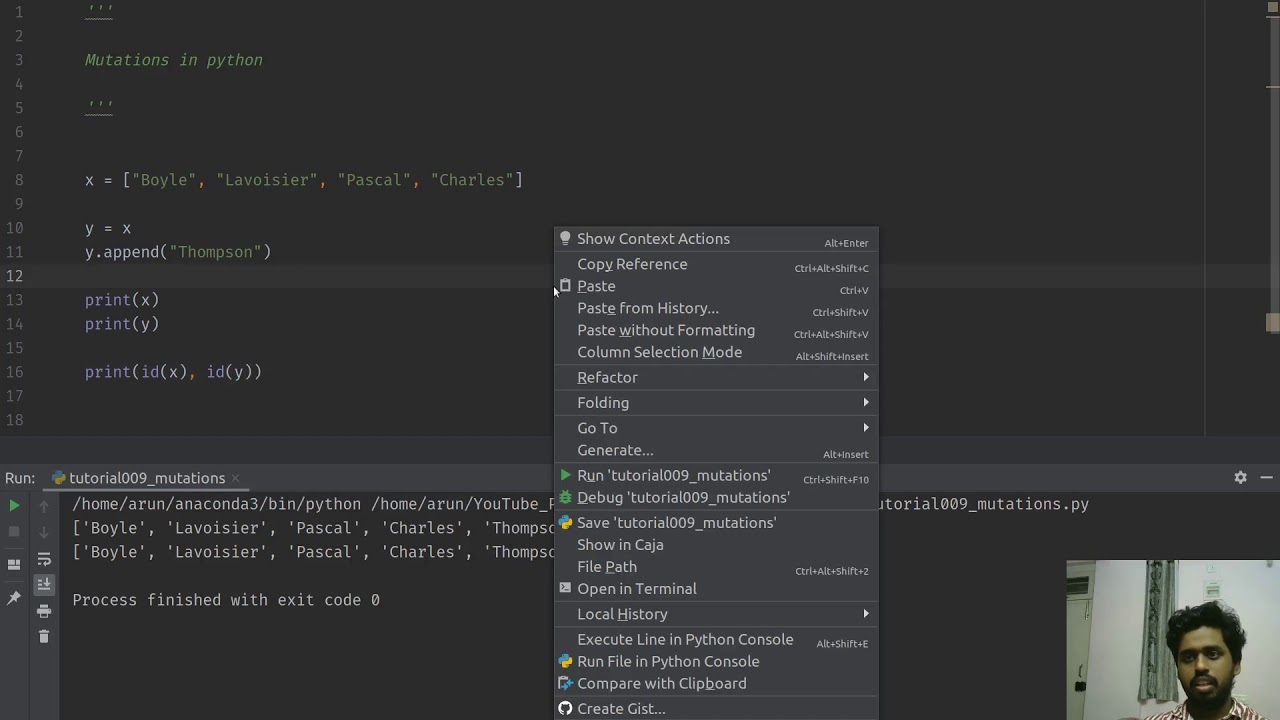Click Open in Terminal menu item
The width and height of the screenshot is (1280, 720).
pos(636,589)
